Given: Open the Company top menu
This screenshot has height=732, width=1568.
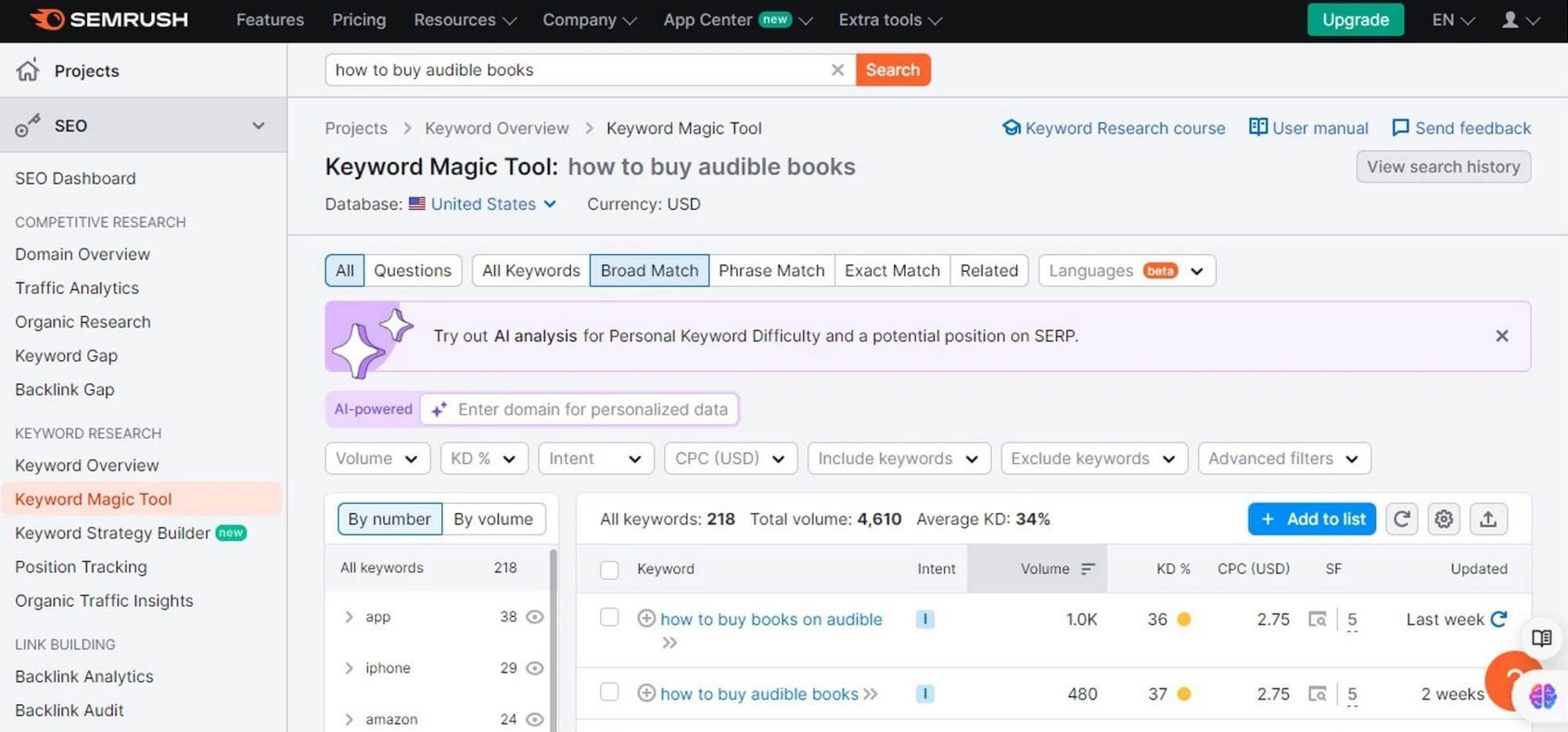Looking at the screenshot, I should pyautogui.click(x=590, y=19).
